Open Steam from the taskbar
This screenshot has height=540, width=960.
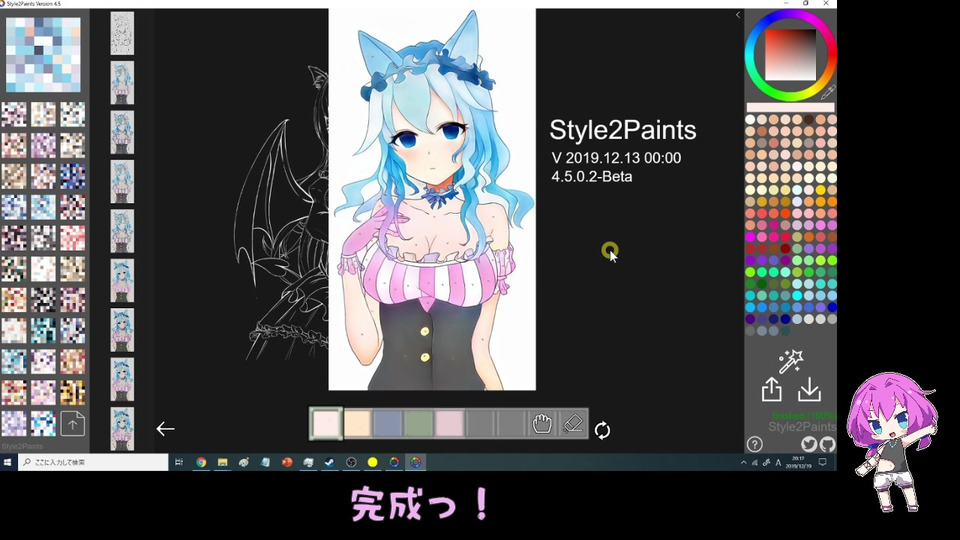coord(329,462)
